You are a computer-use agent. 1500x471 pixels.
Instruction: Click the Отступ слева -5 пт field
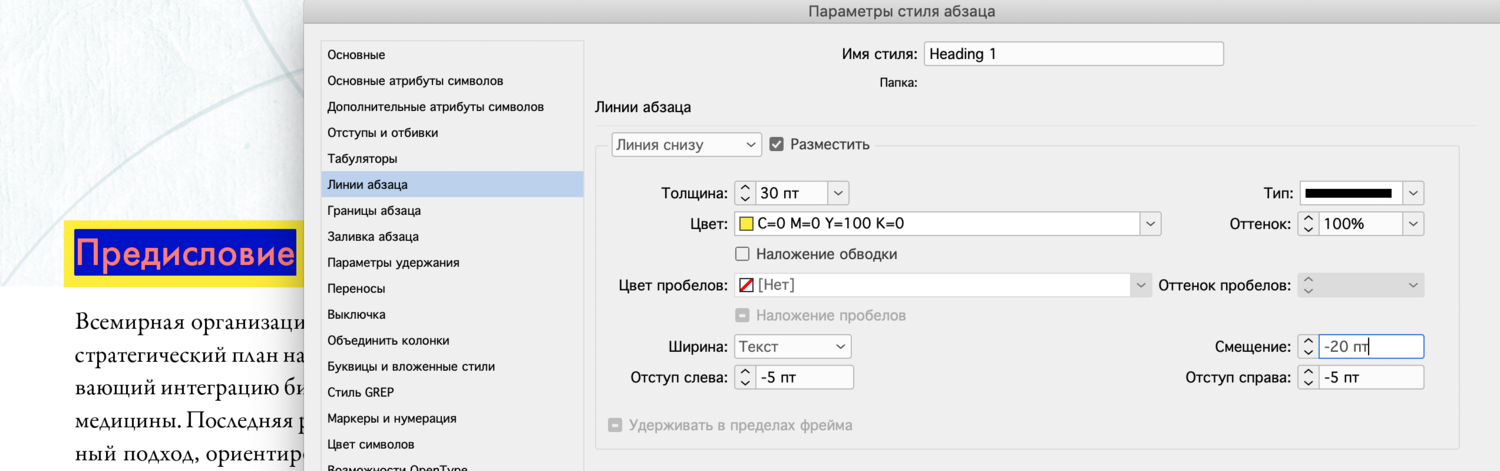pyautogui.click(x=804, y=377)
